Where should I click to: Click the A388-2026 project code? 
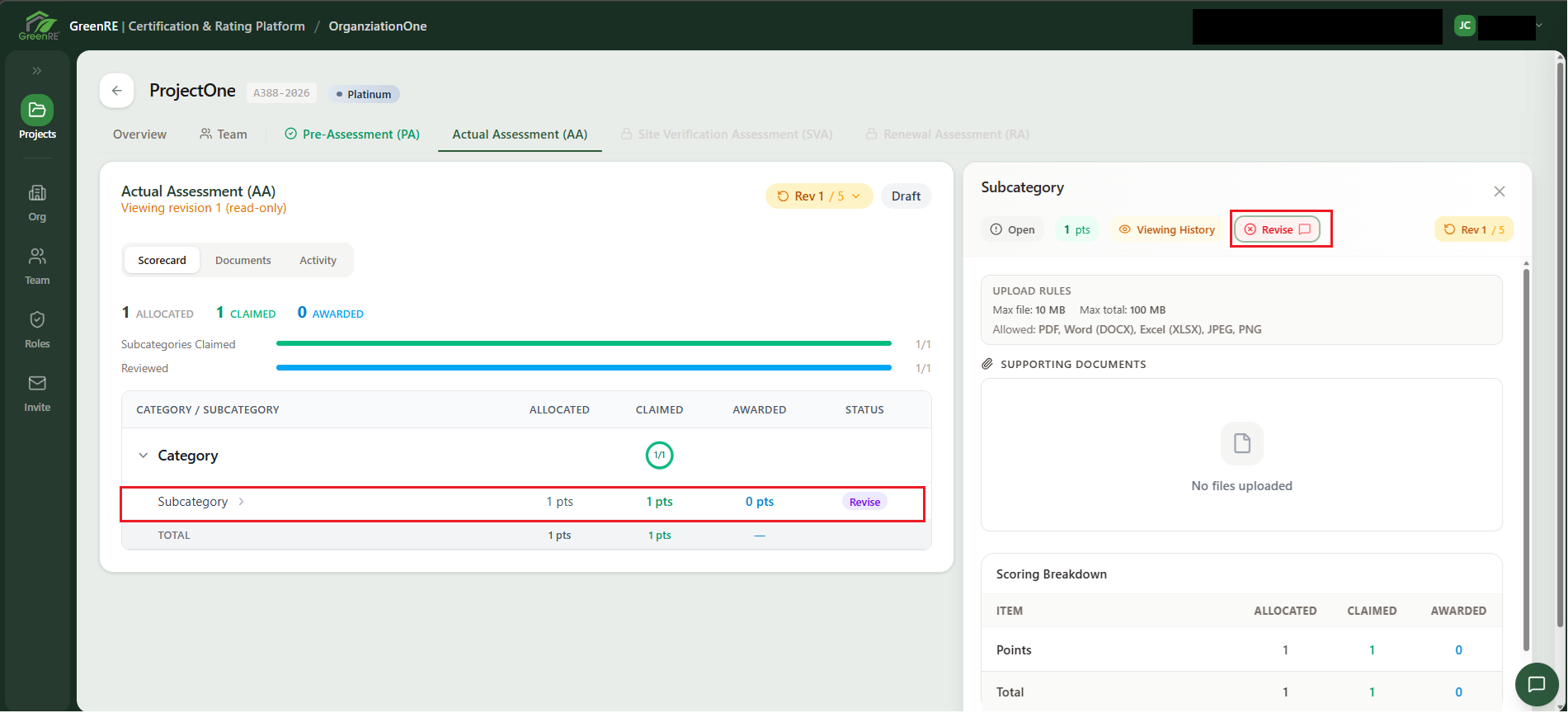click(x=281, y=93)
